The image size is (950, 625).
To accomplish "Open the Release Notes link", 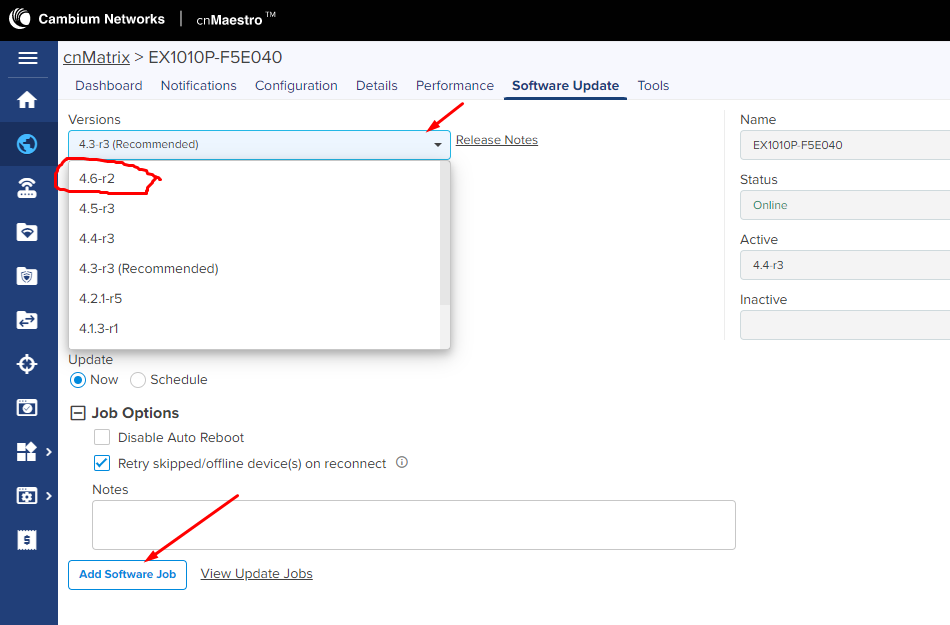I will point(497,140).
